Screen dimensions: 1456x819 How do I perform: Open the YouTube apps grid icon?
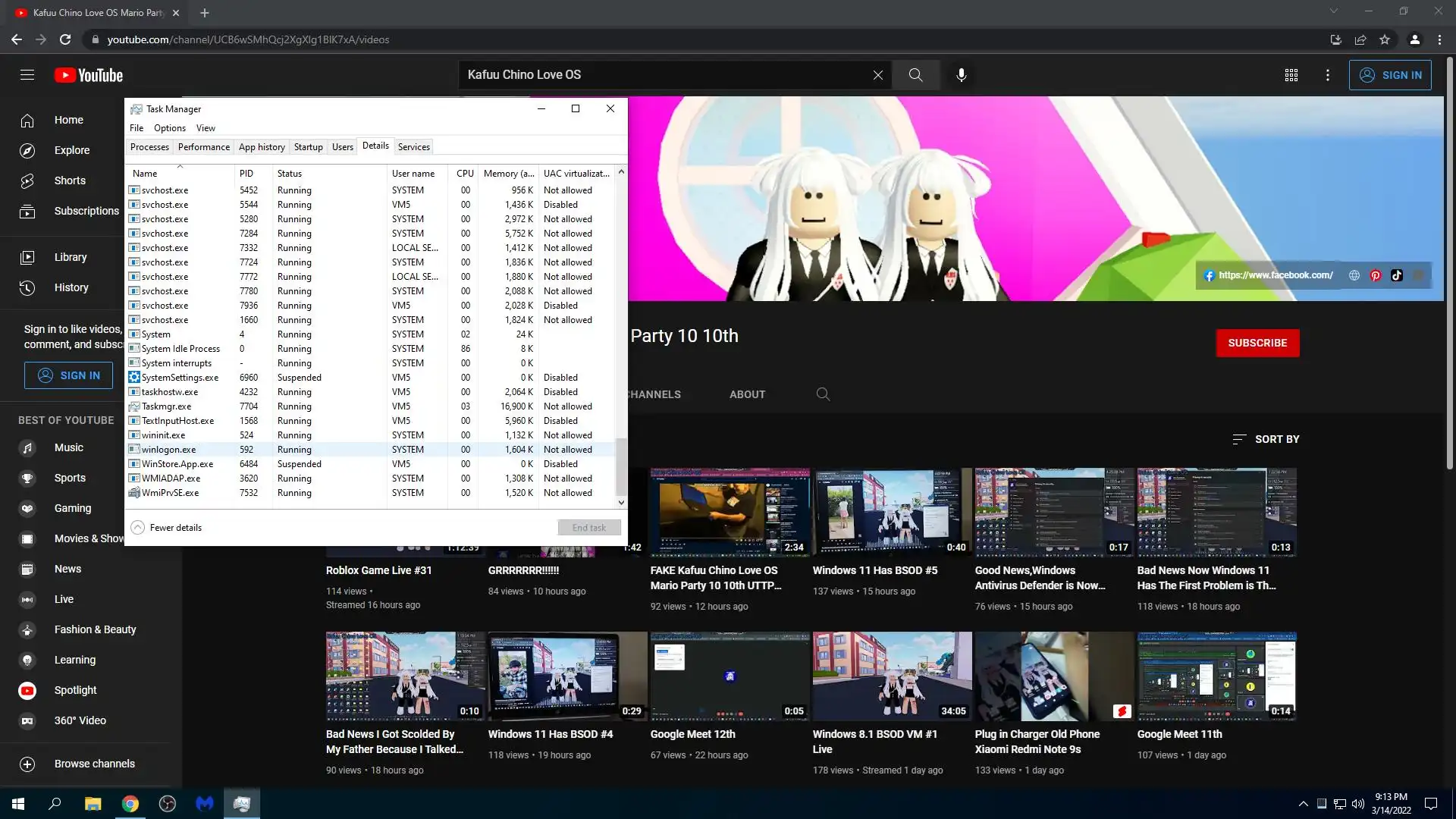tap(1291, 75)
